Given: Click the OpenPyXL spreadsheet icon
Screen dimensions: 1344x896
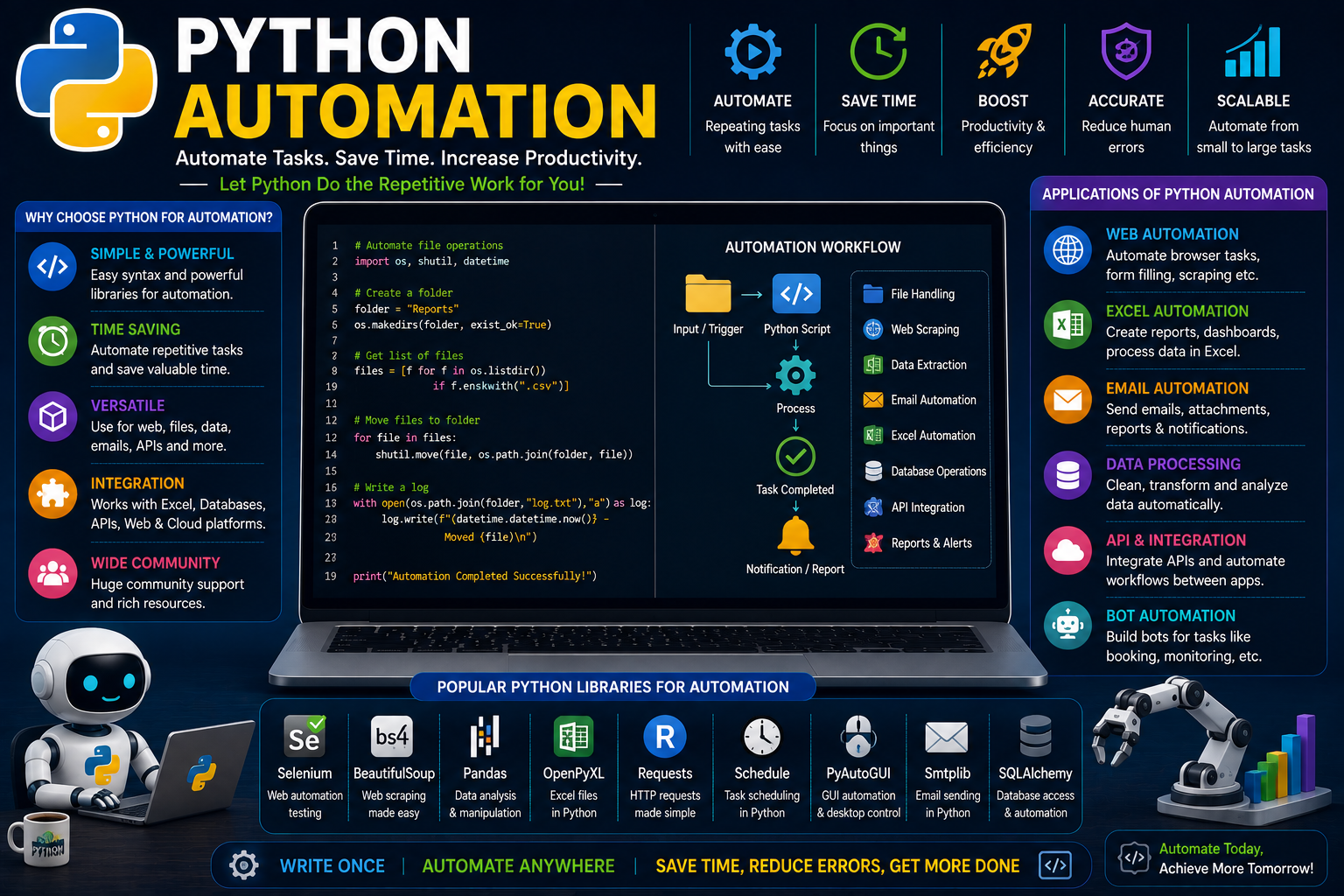Looking at the screenshot, I should 574,737.
